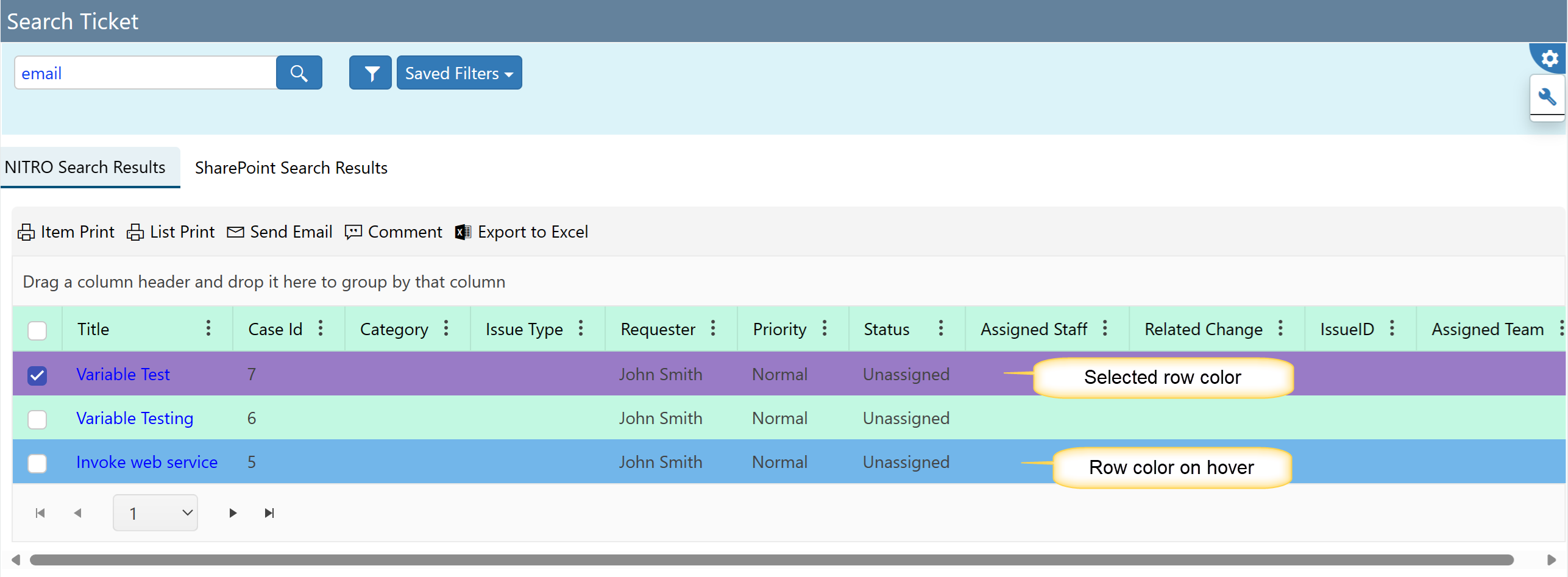This screenshot has height=577, width=1568.
Task: Click the Item Print label
Action: (x=77, y=232)
